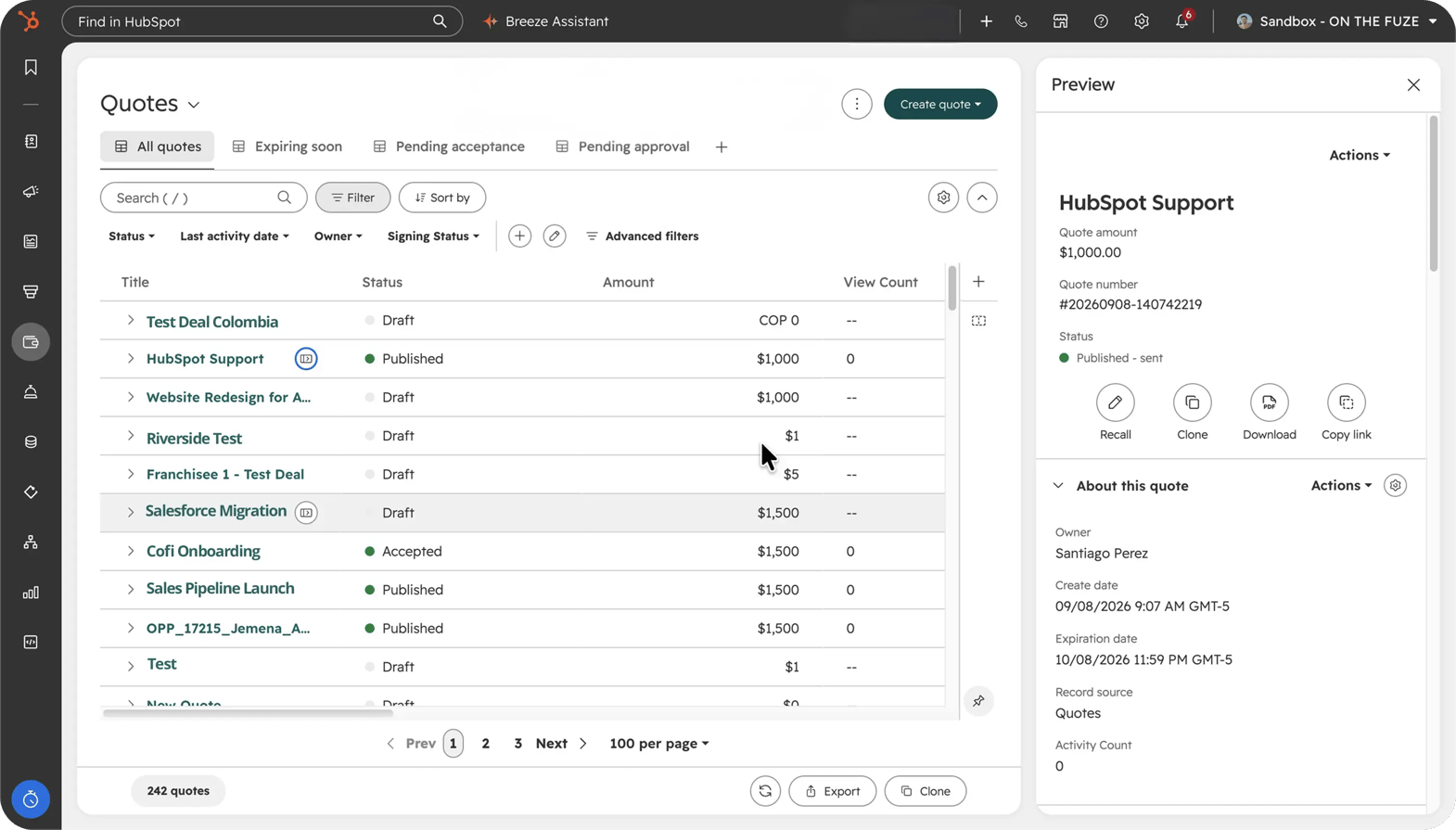Go to page 2 of quotes

pyautogui.click(x=485, y=744)
